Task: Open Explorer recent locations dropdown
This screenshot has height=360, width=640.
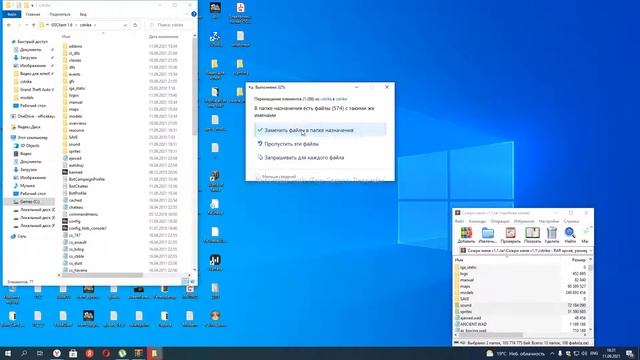Action: (27, 25)
